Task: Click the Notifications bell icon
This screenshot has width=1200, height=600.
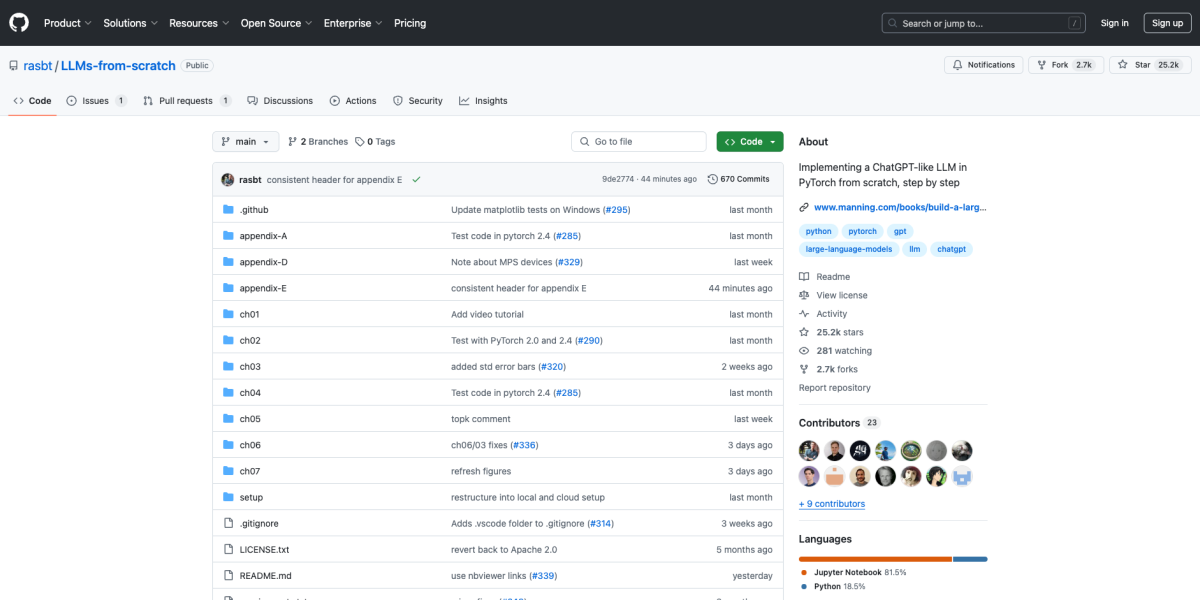Action: click(957, 65)
